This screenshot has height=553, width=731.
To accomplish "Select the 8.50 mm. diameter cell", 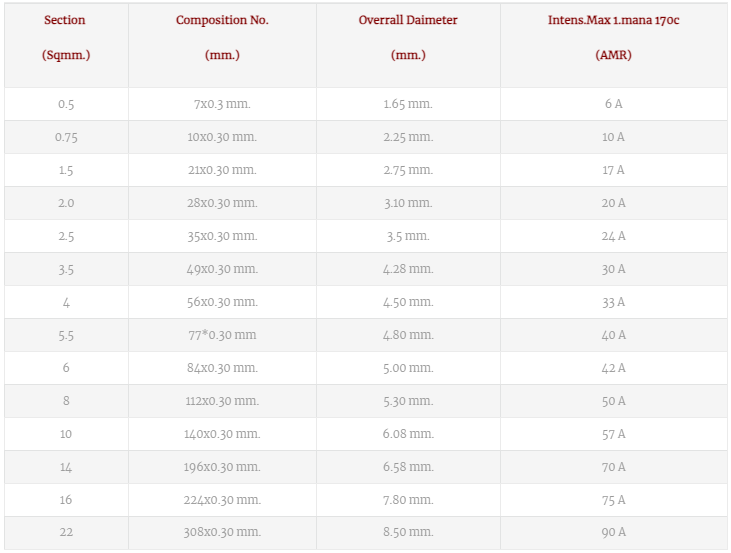I will tap(408, 532).
